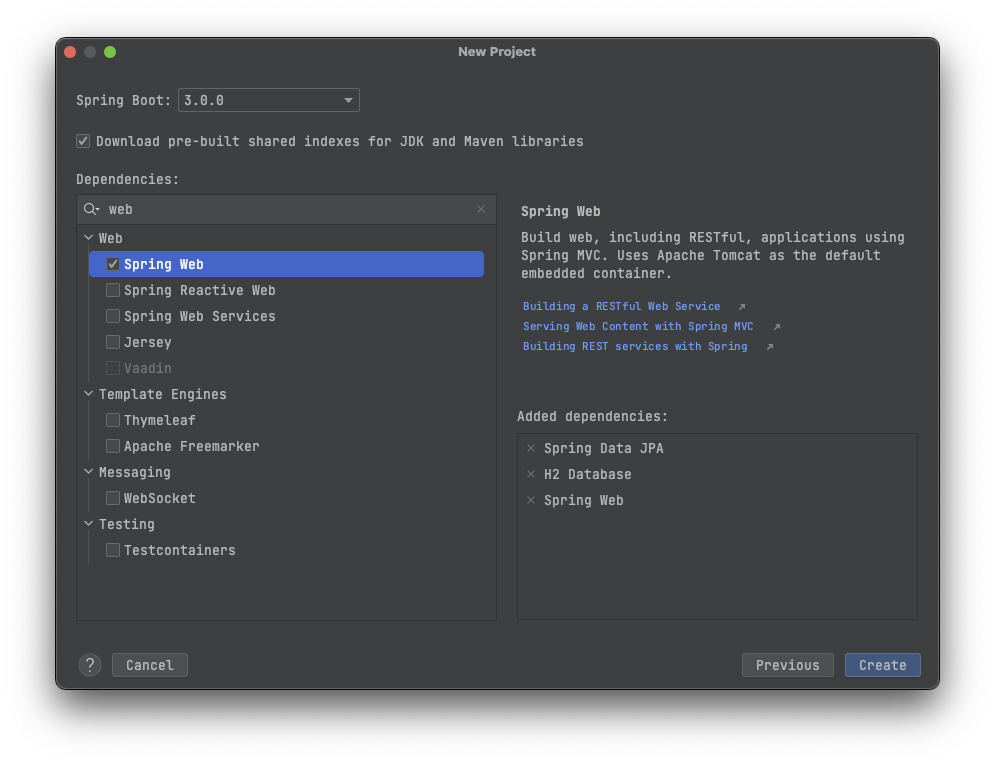Uncheck the Spring Web checkbox

(113, 264)
